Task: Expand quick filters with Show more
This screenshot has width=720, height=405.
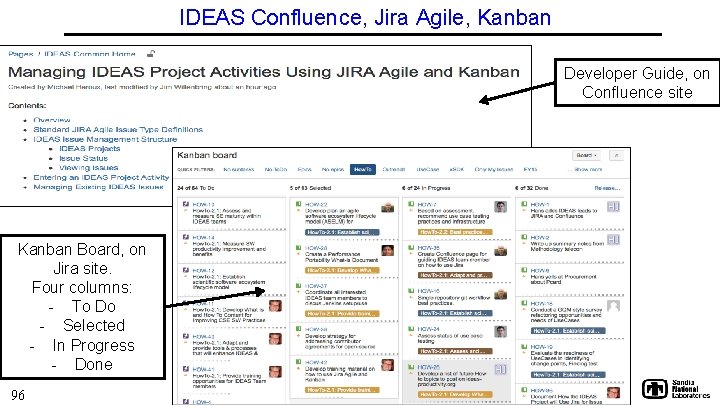Action: pyautogui.click(x=588, y=169)
